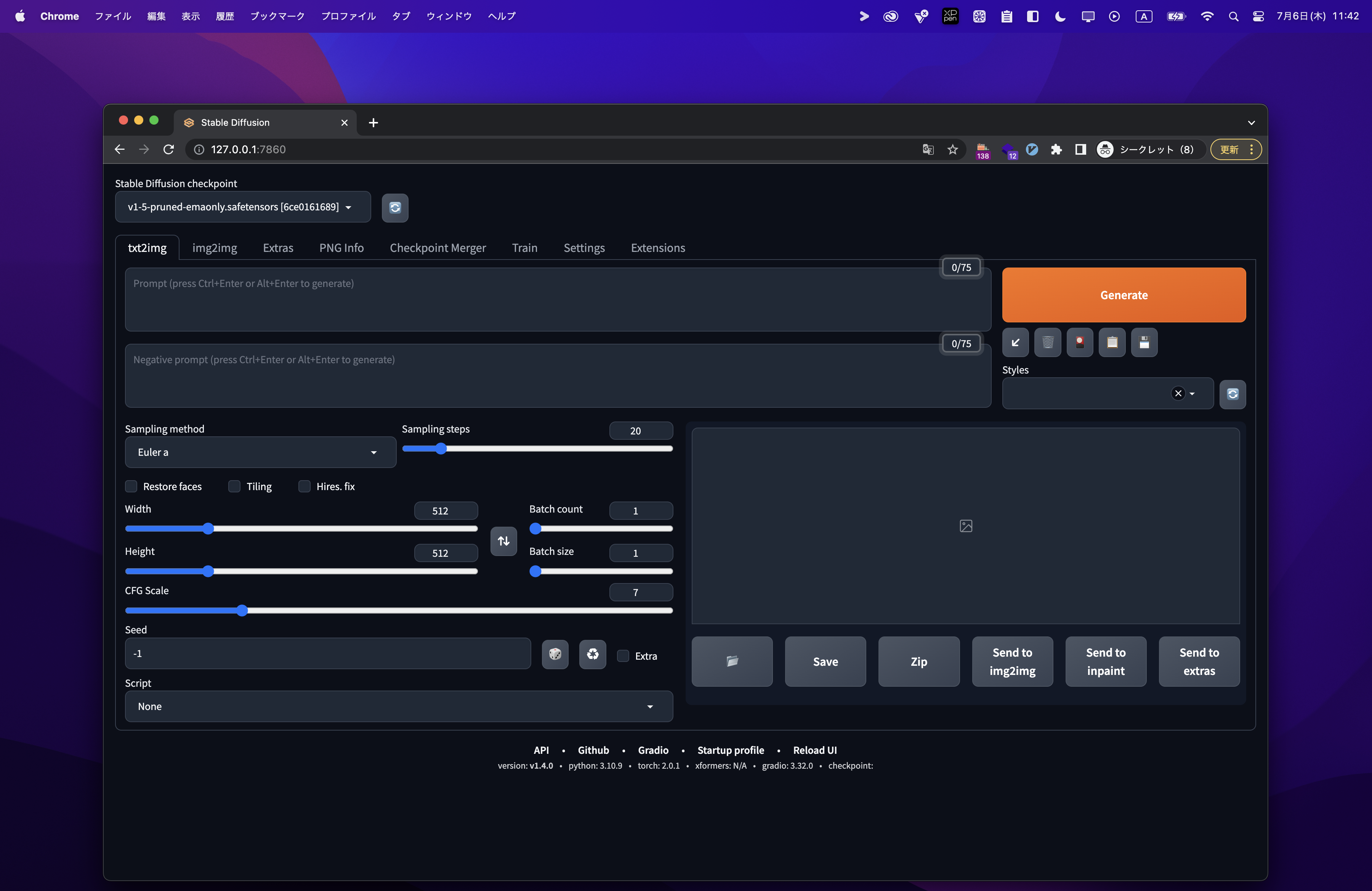The width and height of the screenshot is (1372, 891).
Task: Click the floppy disk save style icon
Action: click(1144, 343)
